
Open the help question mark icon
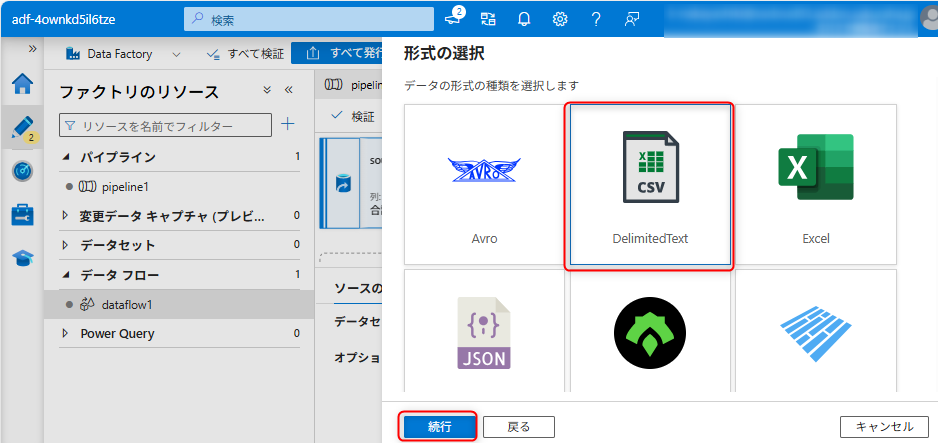[596, 19]
